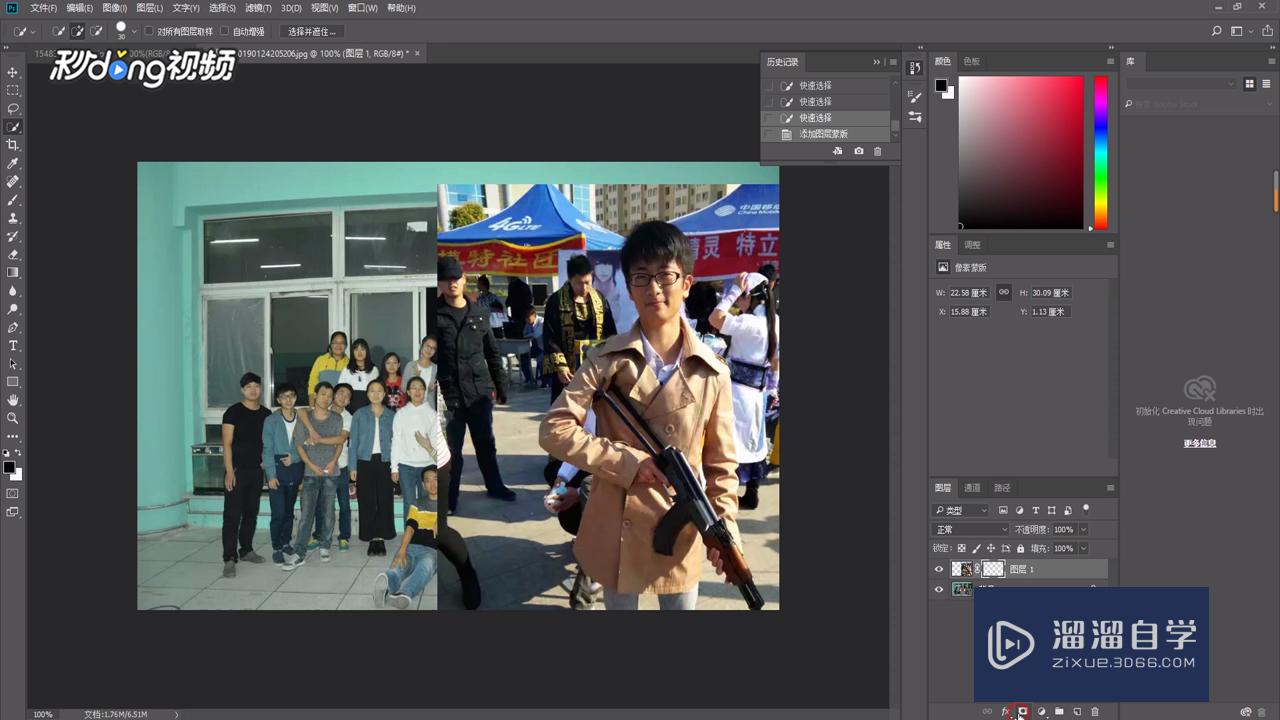
Task: Switch to the 通道 tab
Action: [972, 488]
